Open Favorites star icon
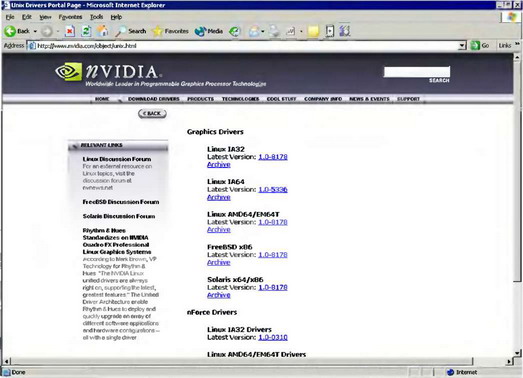 tap(170, 31)
